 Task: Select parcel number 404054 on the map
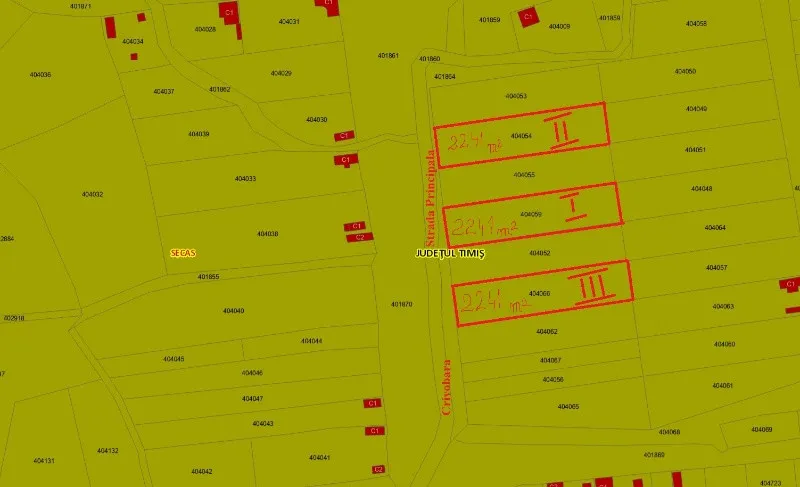(x=521, y=136)
